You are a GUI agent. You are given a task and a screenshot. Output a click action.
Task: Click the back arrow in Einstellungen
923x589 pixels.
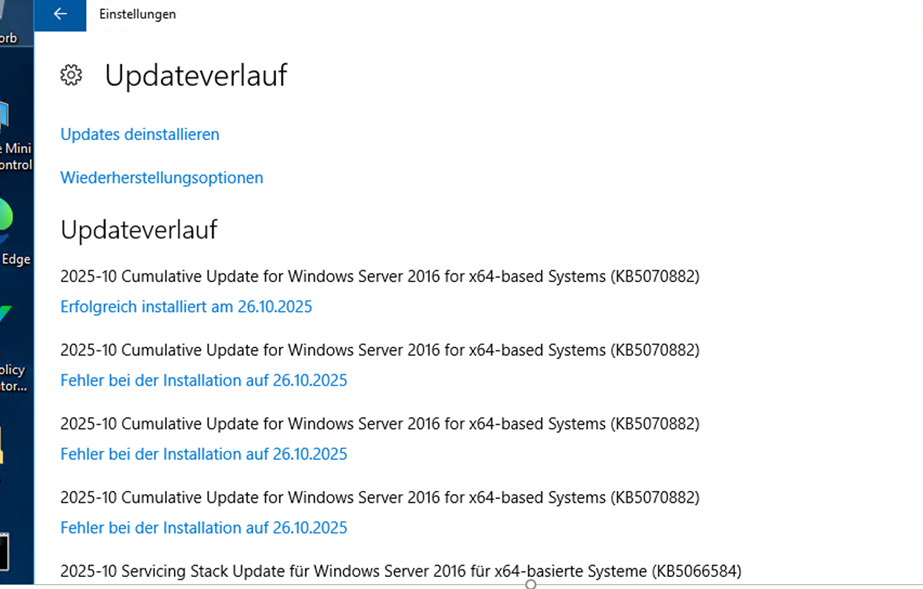click(x=60, y=14)
